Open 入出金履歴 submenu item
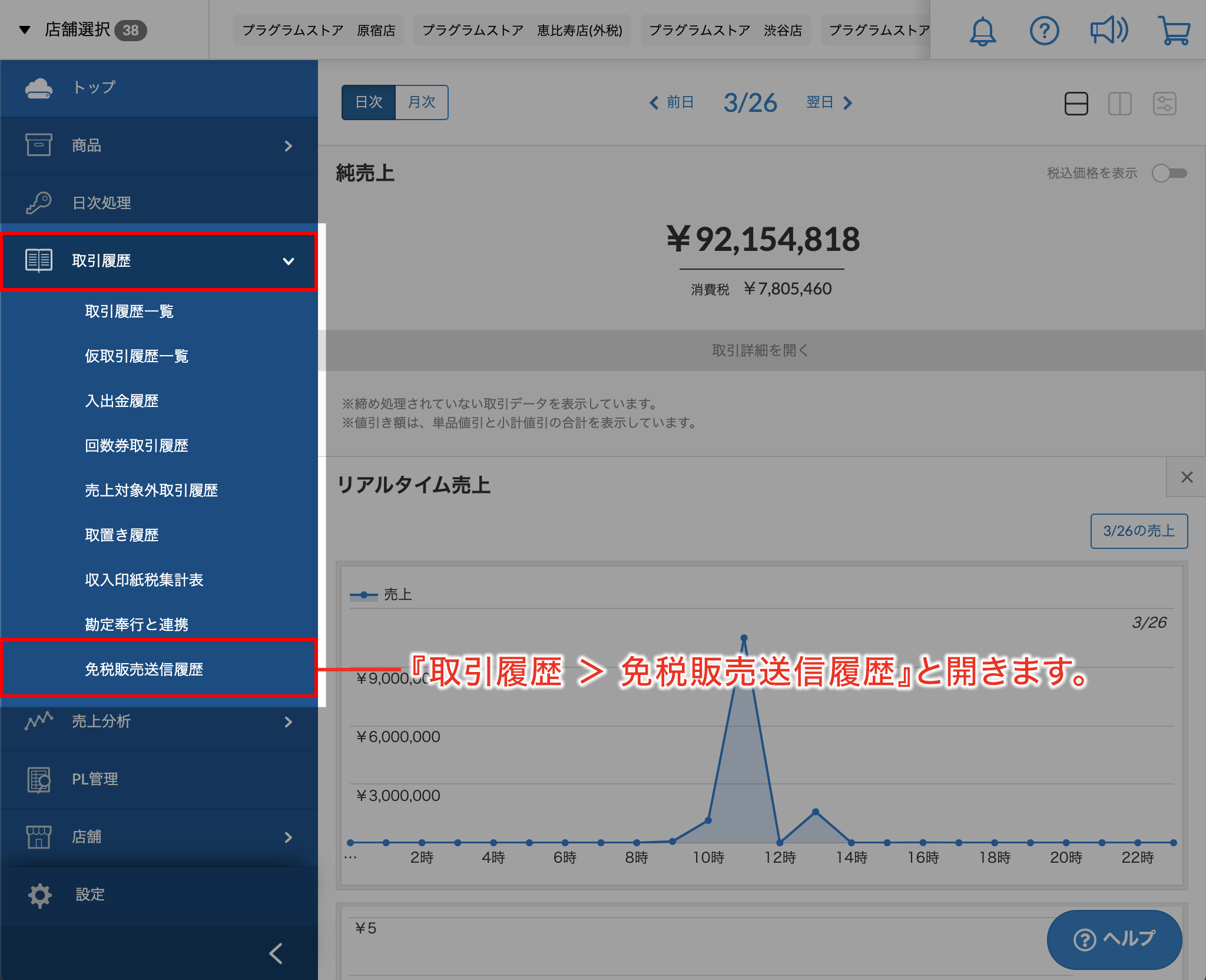The width and height of the screenshot is (1206, 980). 121,400
